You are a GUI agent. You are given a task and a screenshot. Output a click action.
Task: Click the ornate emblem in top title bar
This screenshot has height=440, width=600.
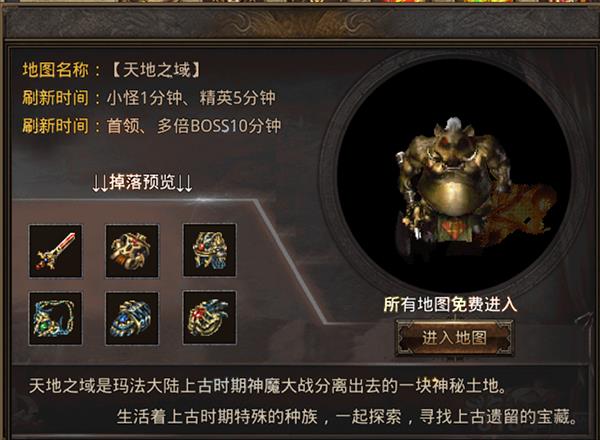(301, 22)
